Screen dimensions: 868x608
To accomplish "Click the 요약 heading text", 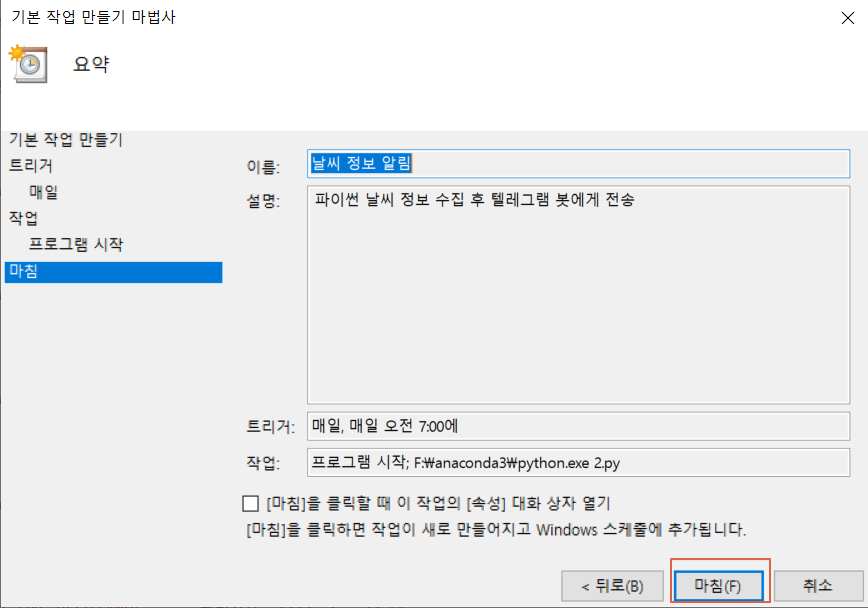I will 91,64.
